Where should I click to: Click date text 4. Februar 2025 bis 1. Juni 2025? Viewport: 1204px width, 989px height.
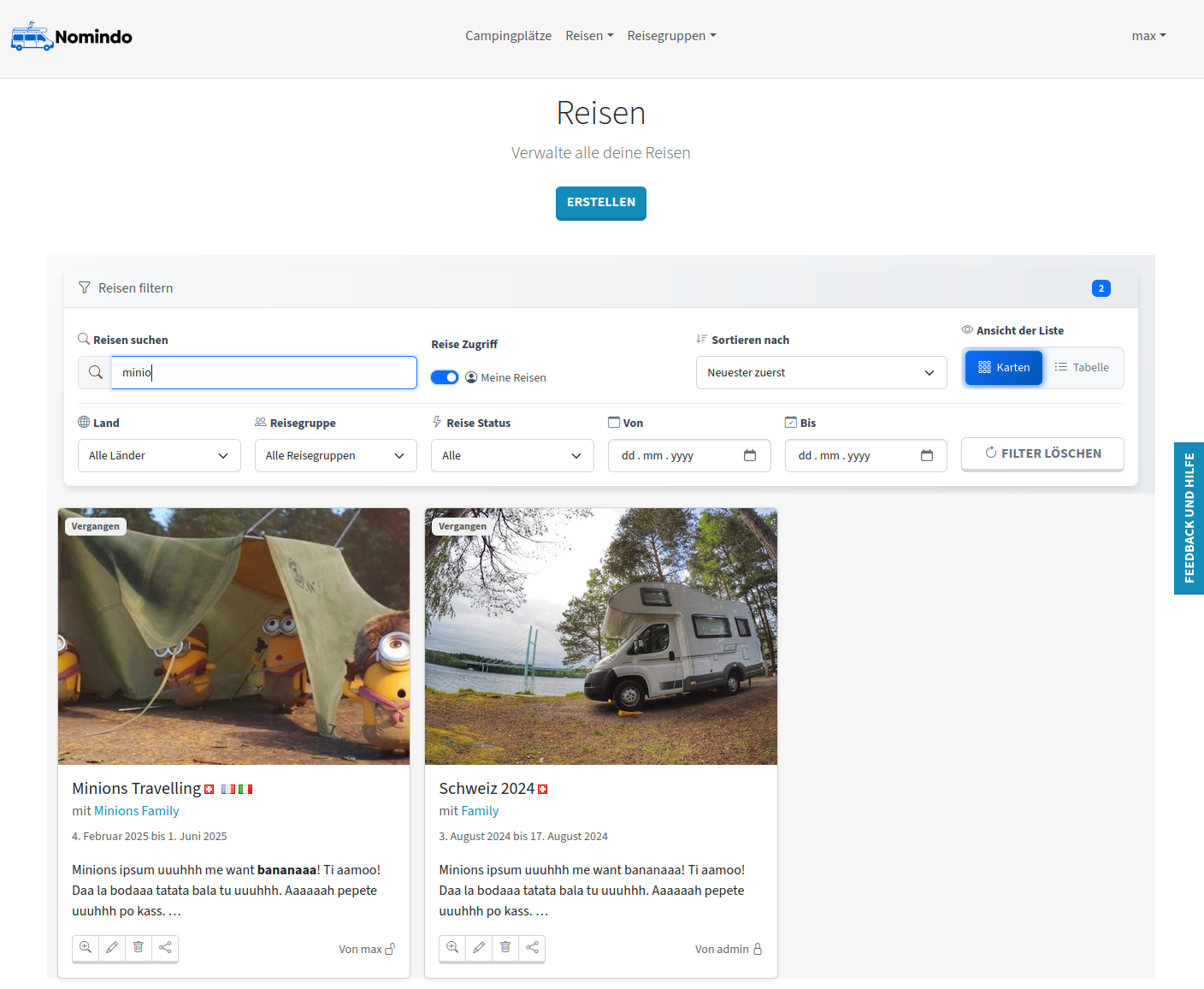(x=150, y=836)
